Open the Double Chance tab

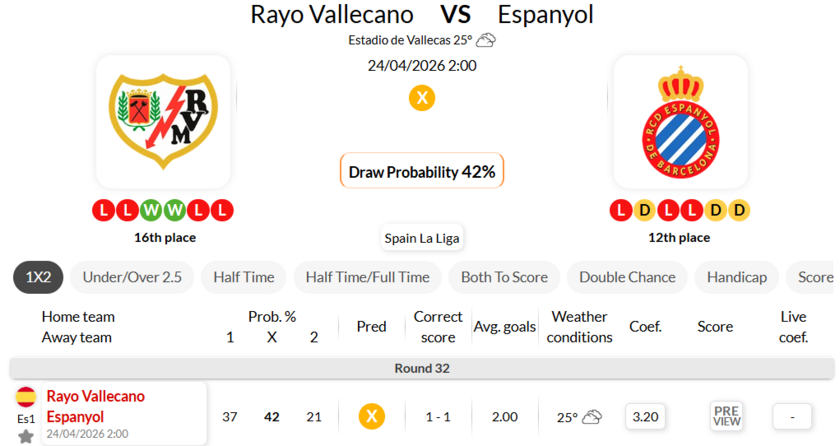tap(627, 277)
